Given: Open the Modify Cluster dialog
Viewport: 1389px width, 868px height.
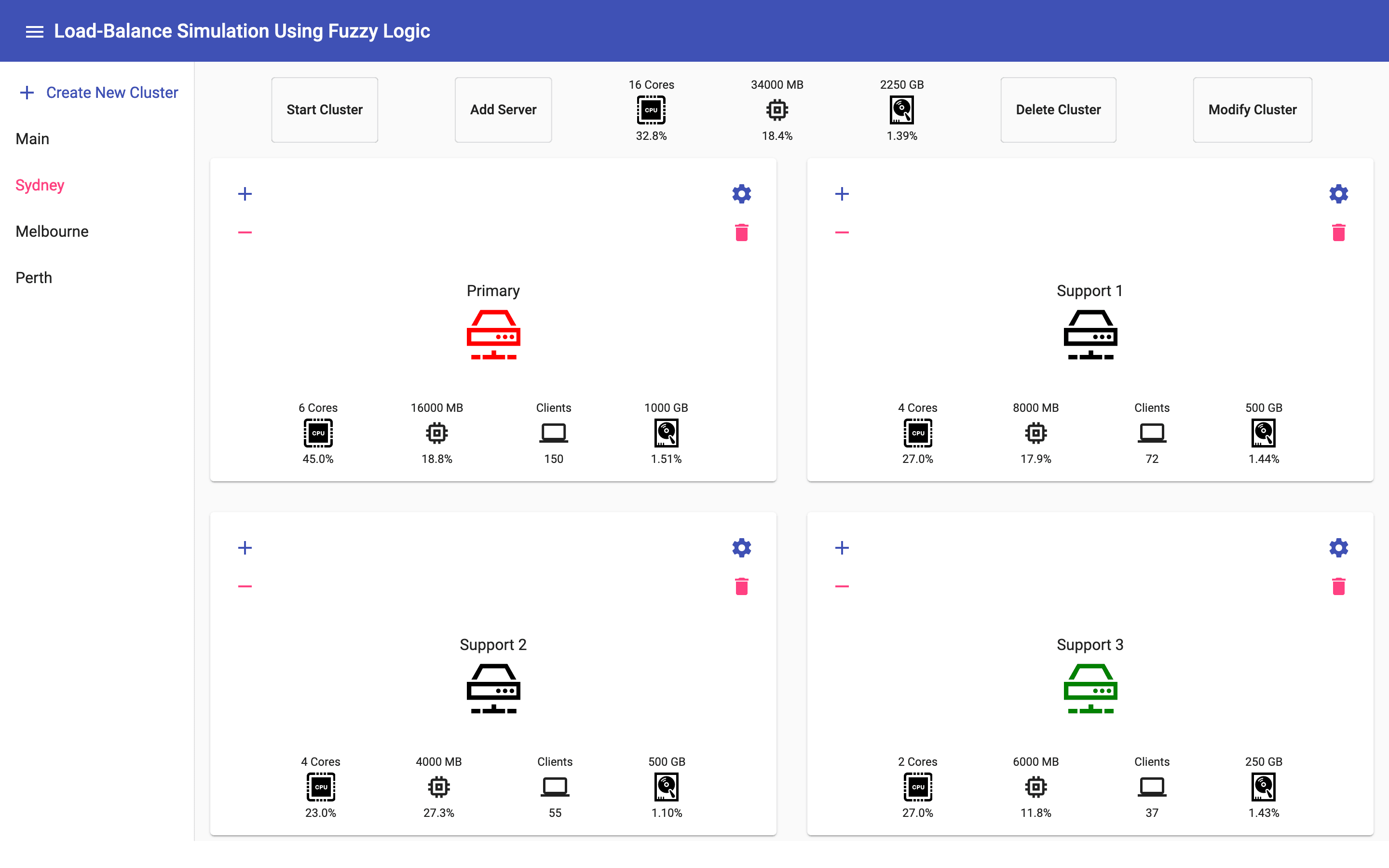Looking at the screenshot, I should [x=1252, y=109].
